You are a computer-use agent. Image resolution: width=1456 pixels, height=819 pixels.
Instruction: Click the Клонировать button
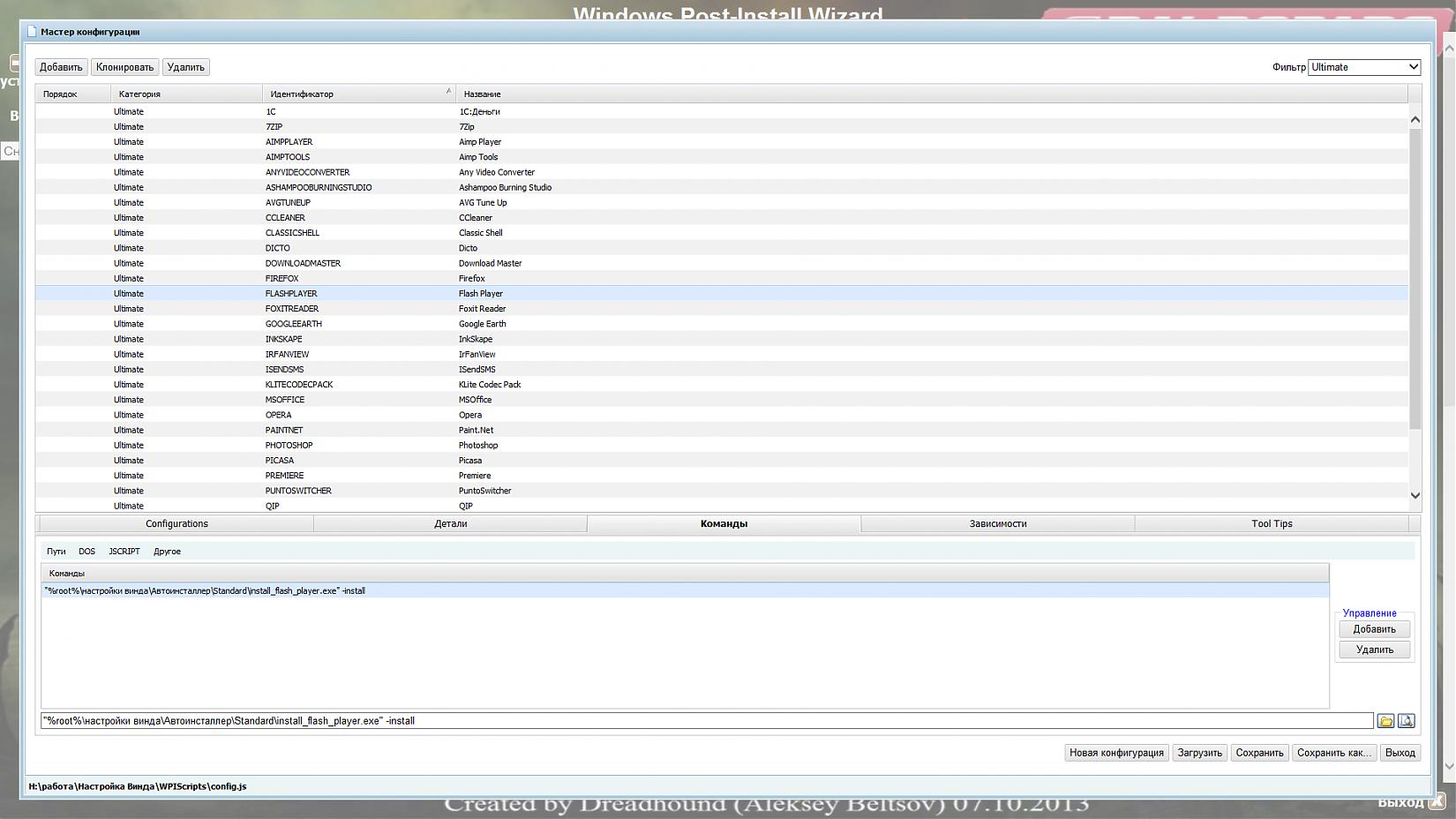point(124,67)
